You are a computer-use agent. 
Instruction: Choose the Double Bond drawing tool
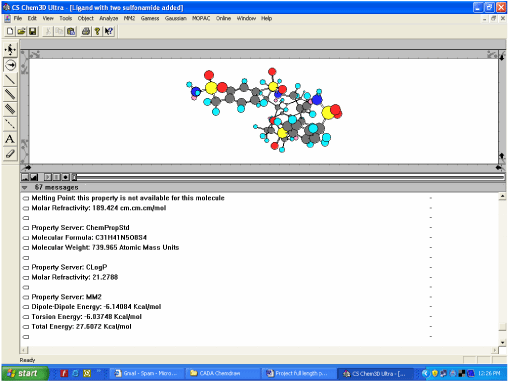(x=10, y=94)
